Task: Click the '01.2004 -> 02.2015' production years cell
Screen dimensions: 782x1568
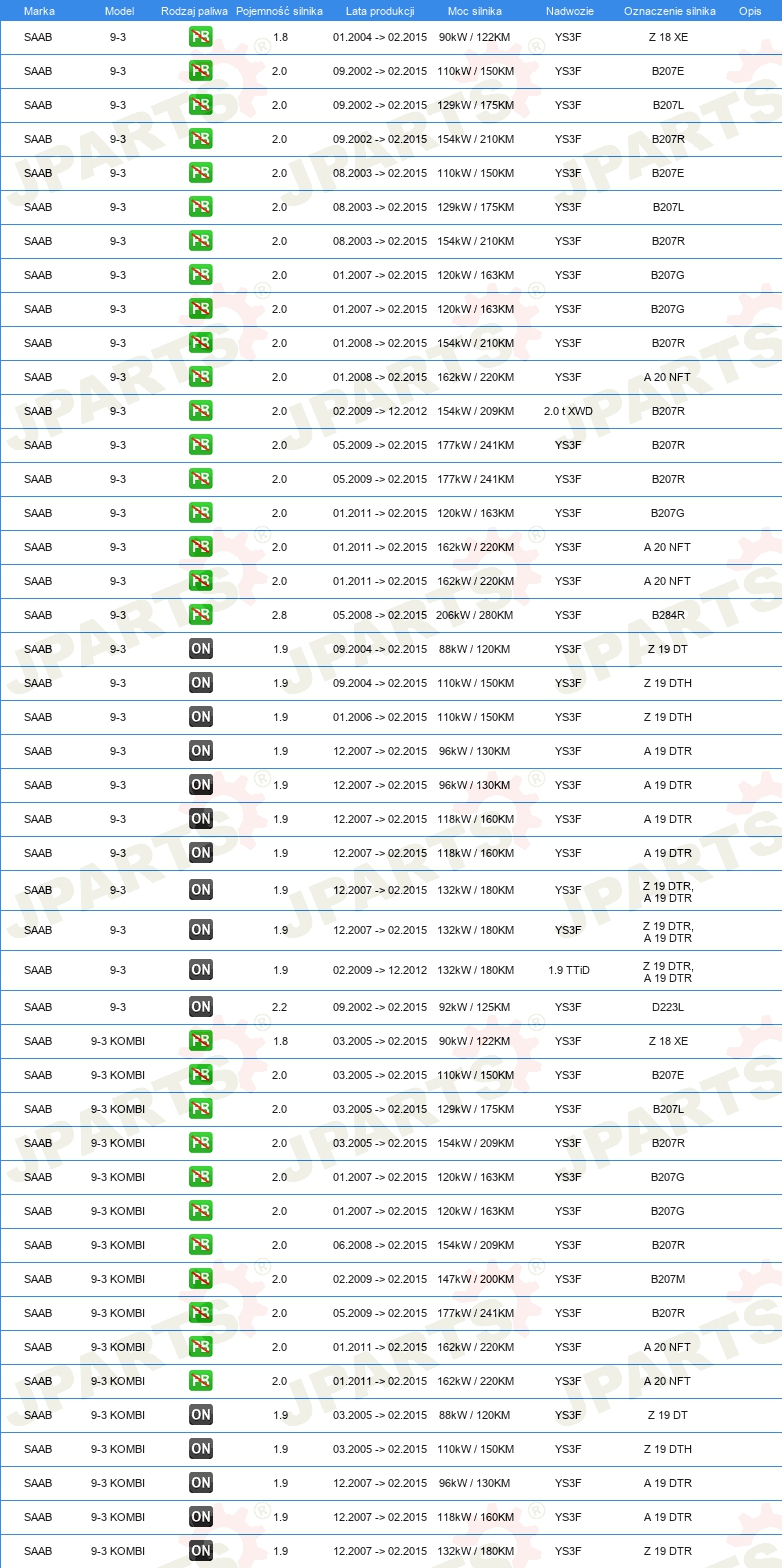Action: pyautogui.click(x=380, y=37)
